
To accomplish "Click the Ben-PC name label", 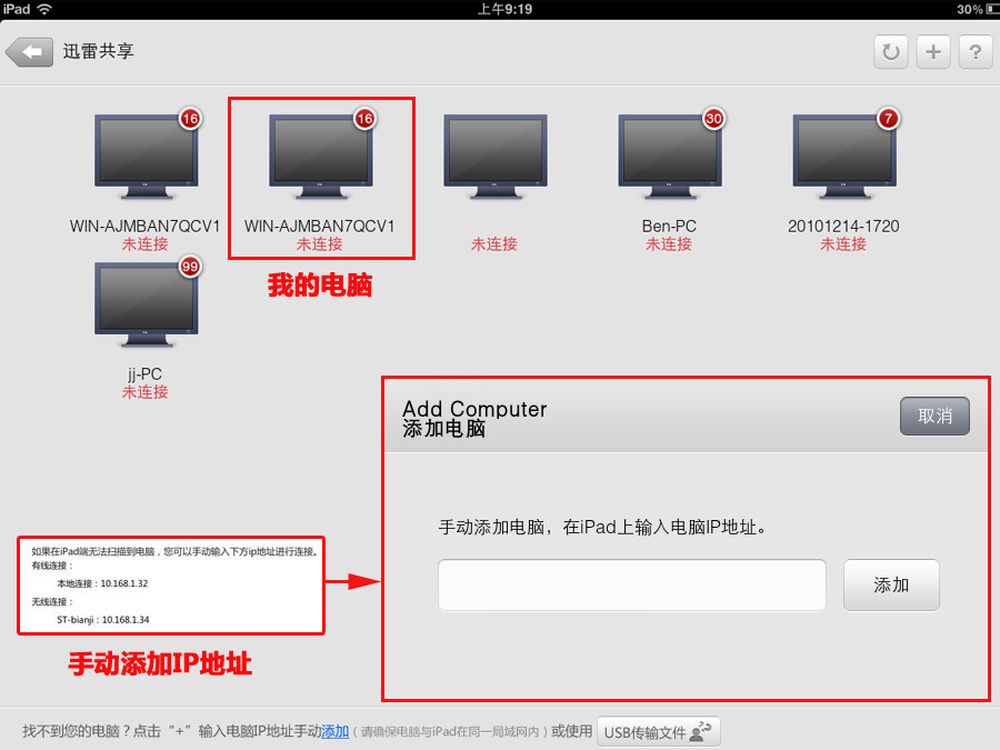I will pyautogui.click(x=669, y=226).
